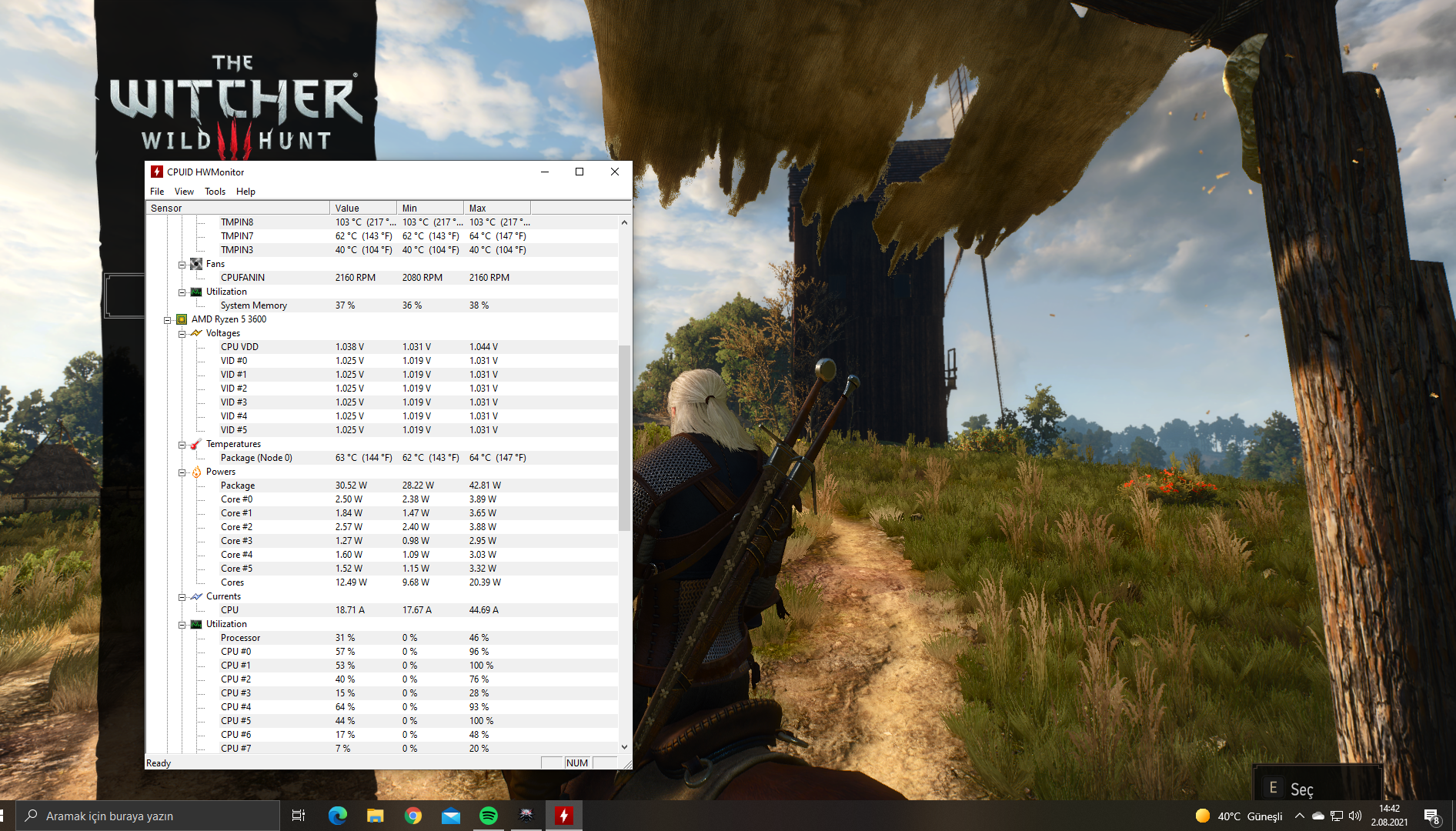
Task: Click the Min column header
Action: pyautogui.click(x=430, y=208)
